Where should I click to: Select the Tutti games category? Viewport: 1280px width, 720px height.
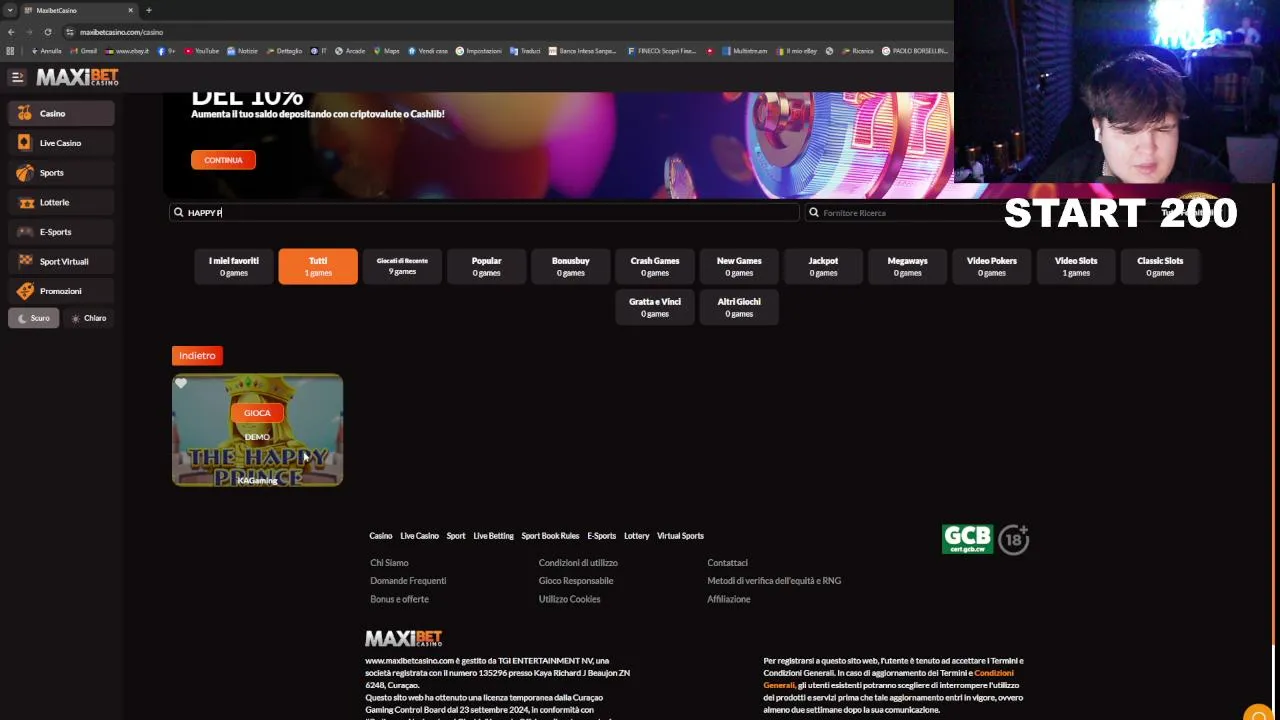pyautogui.click(x=318, y=266)
